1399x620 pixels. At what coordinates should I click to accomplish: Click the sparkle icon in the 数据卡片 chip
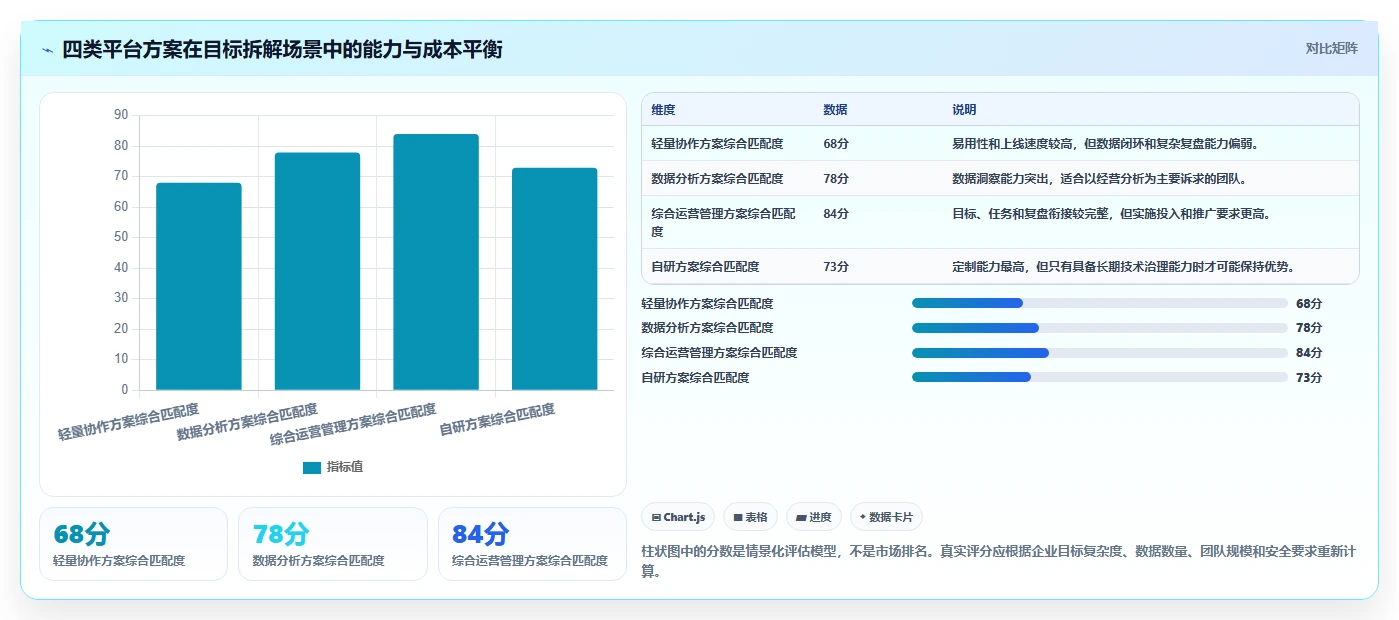(x=863, y=517)
